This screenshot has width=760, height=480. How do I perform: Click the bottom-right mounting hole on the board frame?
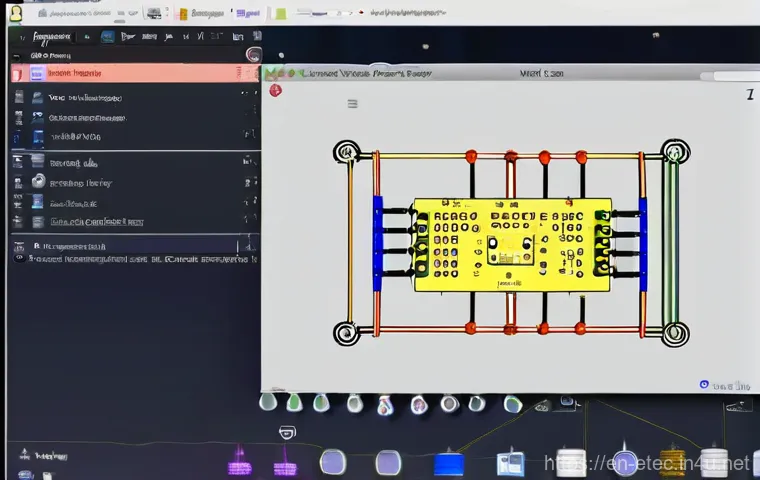pos(676,333)
